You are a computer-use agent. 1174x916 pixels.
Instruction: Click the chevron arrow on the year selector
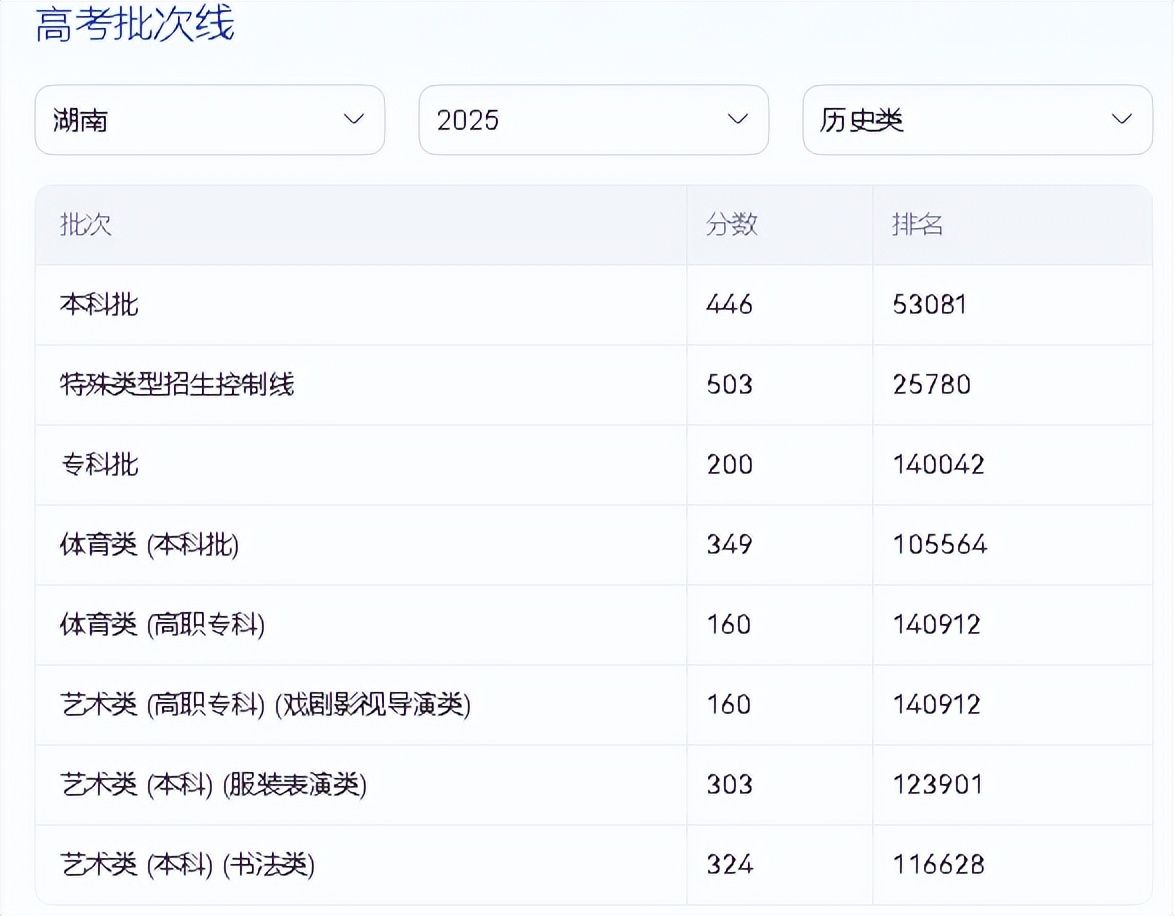tap(738, 120)
